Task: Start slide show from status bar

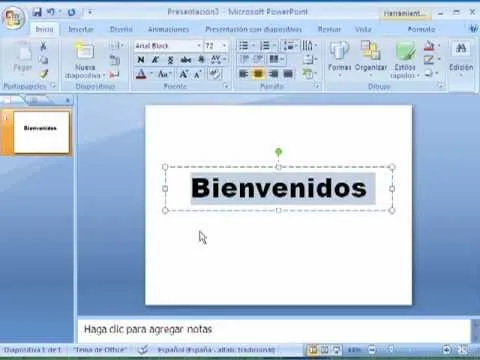Action: 337,350
